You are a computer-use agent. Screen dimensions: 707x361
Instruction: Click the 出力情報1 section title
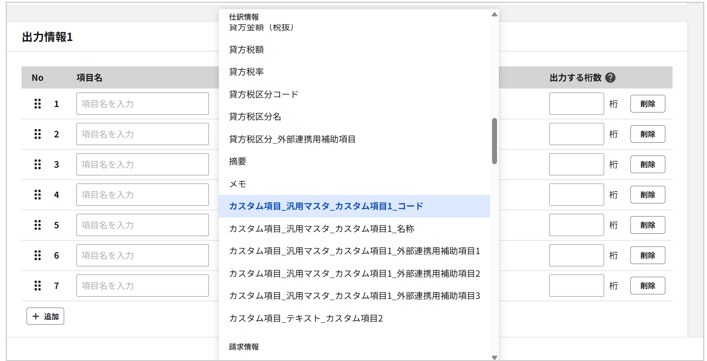[x=47, y=37]
